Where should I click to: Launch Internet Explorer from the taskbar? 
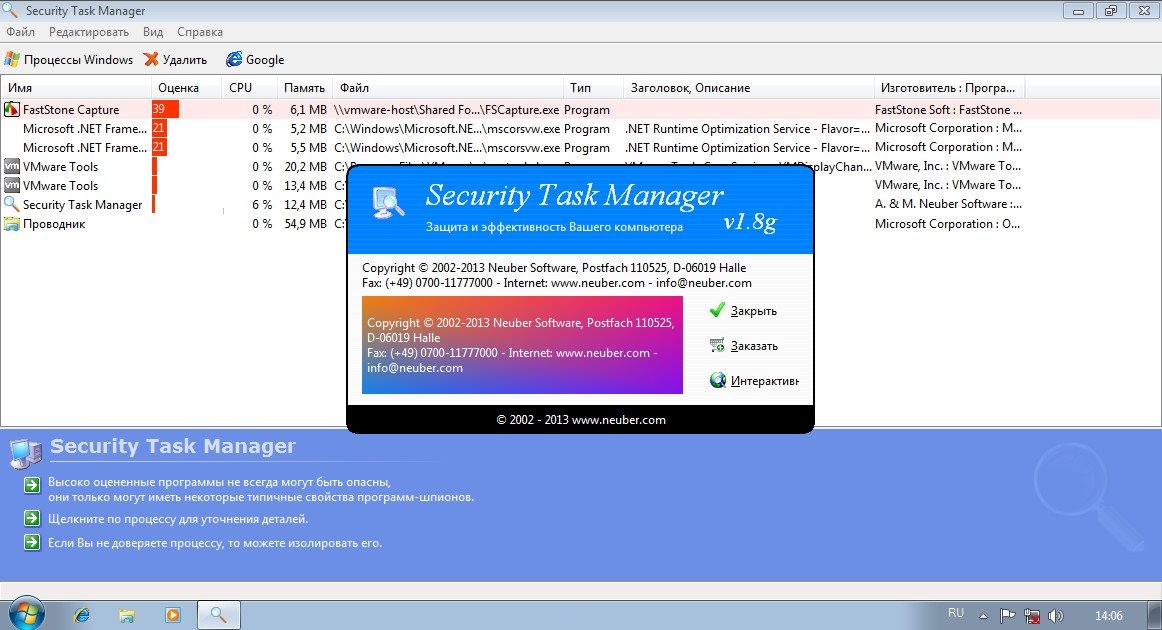82,615
